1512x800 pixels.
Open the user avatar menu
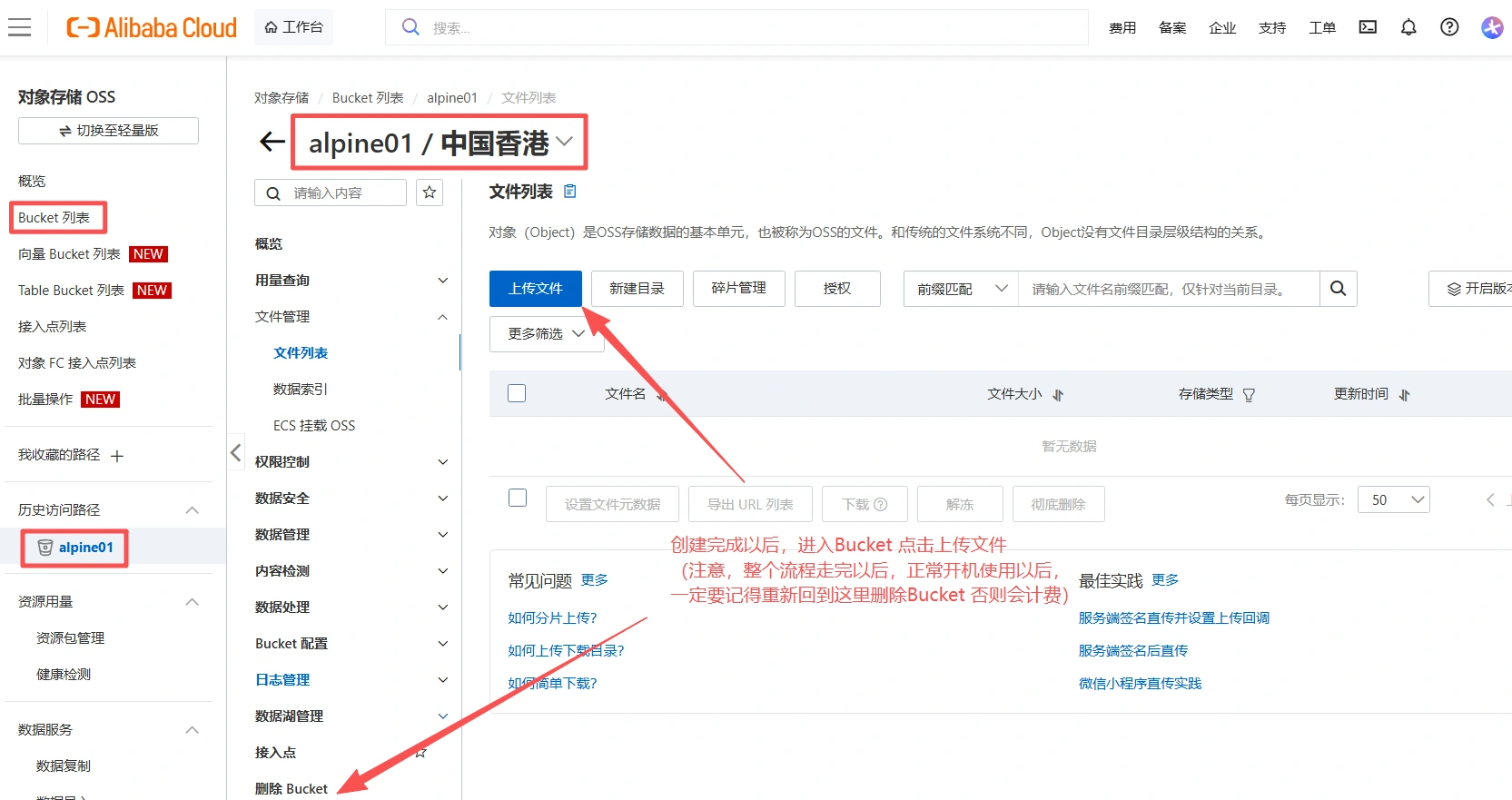(1492, 27)
